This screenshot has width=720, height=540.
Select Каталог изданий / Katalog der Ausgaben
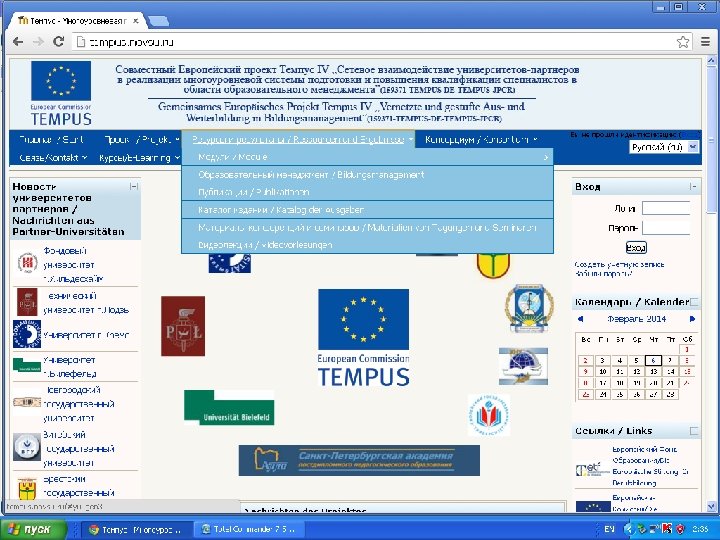pos(367,210)
